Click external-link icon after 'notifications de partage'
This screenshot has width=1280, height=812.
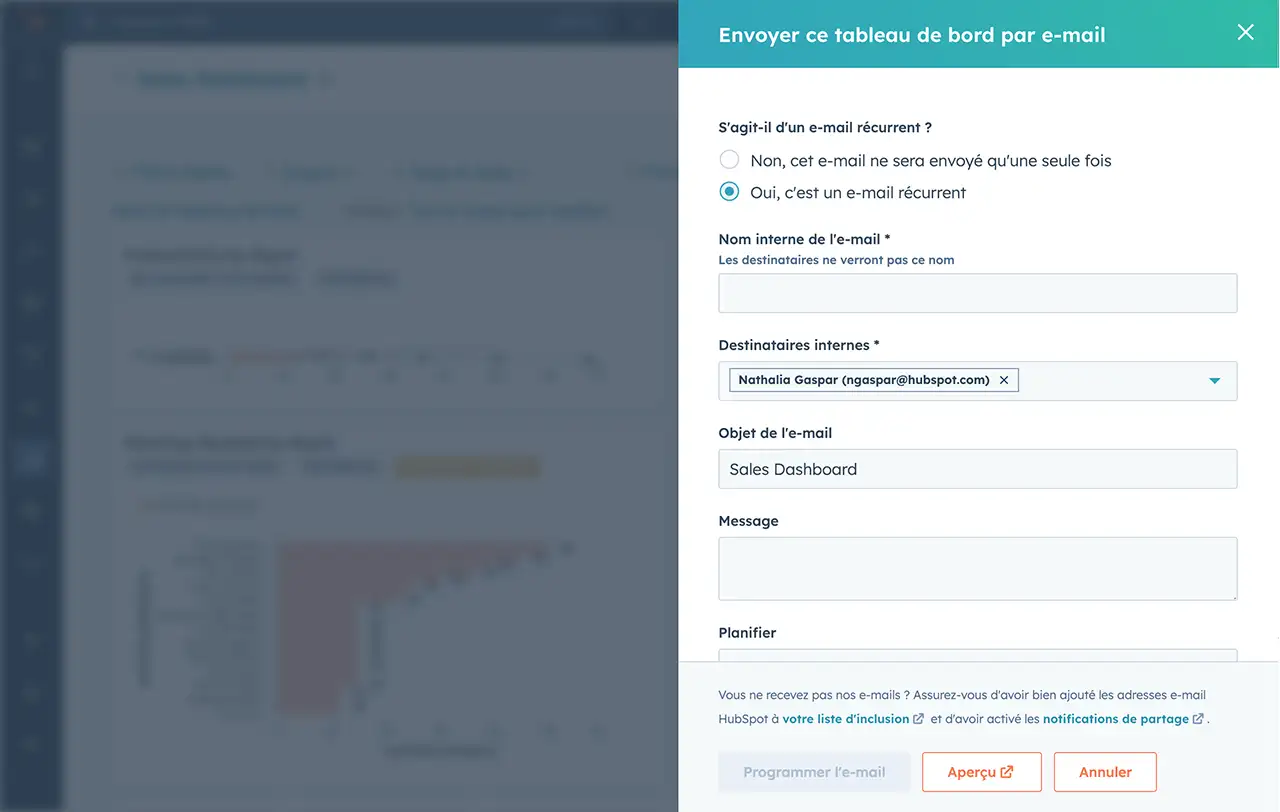(x=1198, y=719)
